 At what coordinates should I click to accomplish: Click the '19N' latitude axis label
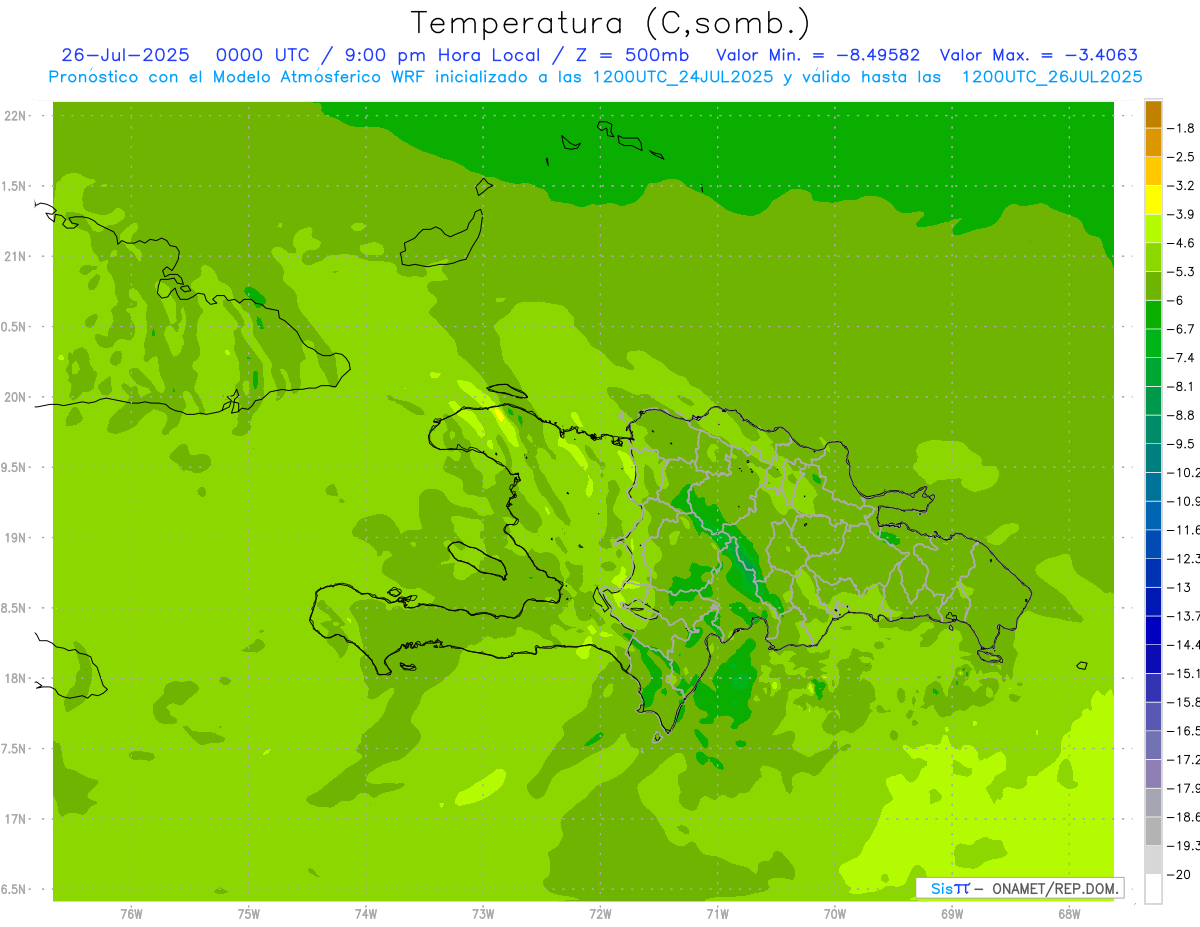click(x=16, y=538)
